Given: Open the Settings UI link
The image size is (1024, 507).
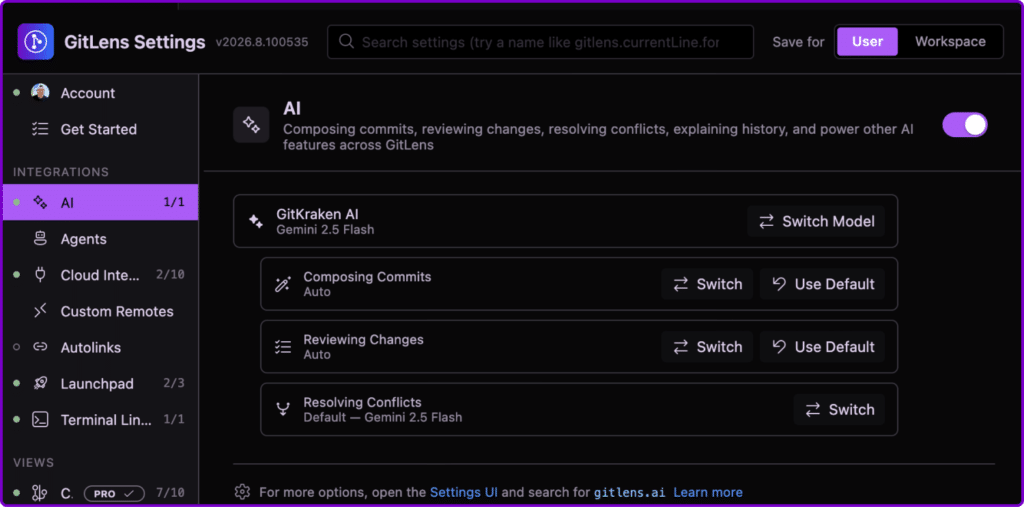Looking at the screenshot, I should pyautogui.click(x=464, y=492).
